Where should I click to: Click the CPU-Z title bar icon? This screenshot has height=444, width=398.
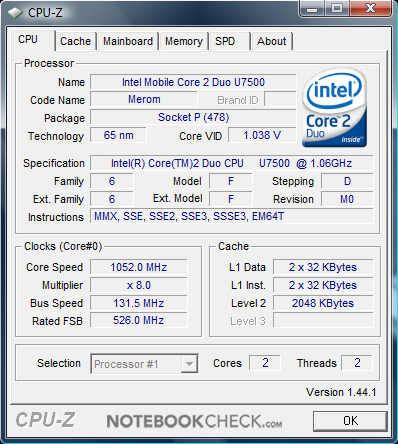[x=15, y=13]
